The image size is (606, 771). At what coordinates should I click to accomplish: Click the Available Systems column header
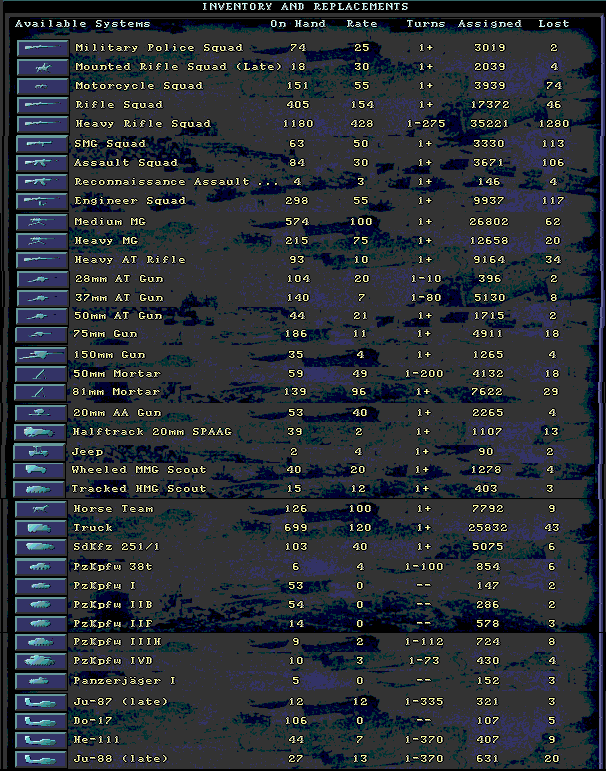pyautogui.click(x=83, y=24)
